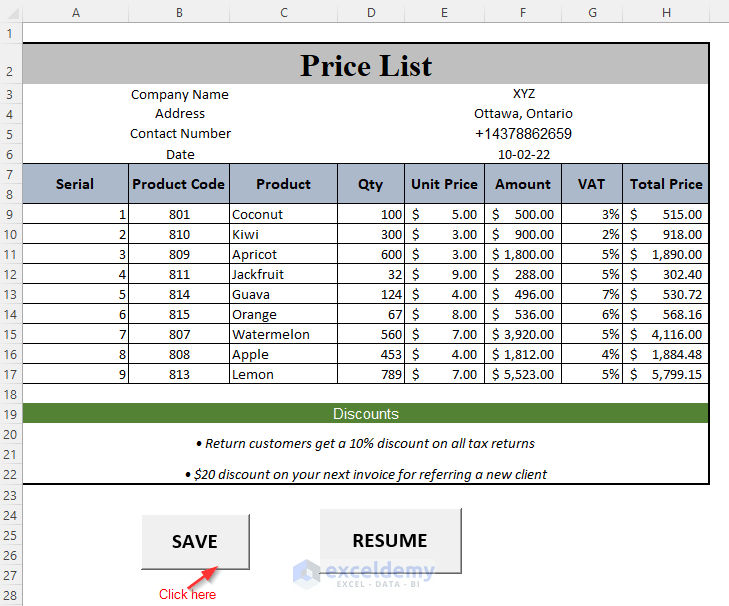The image size is (729, 606).
Task: Click the Product Code table header
Action: (x=179, y=184)
